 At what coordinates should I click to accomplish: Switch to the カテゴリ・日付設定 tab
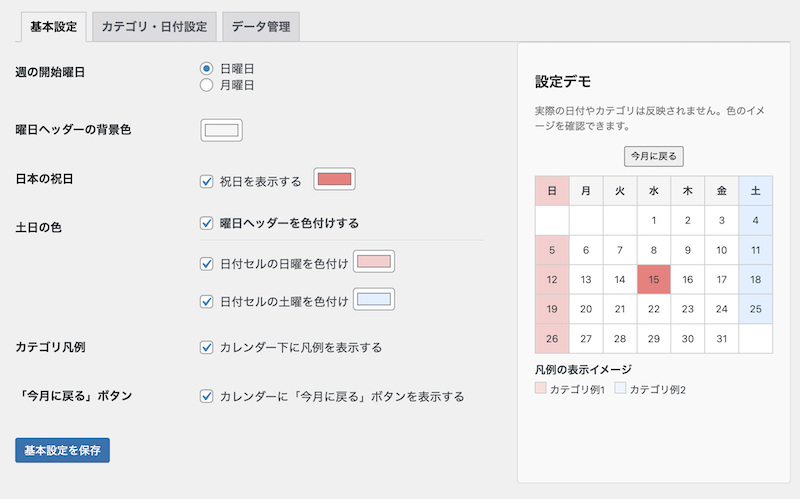(x=154, y=27)
